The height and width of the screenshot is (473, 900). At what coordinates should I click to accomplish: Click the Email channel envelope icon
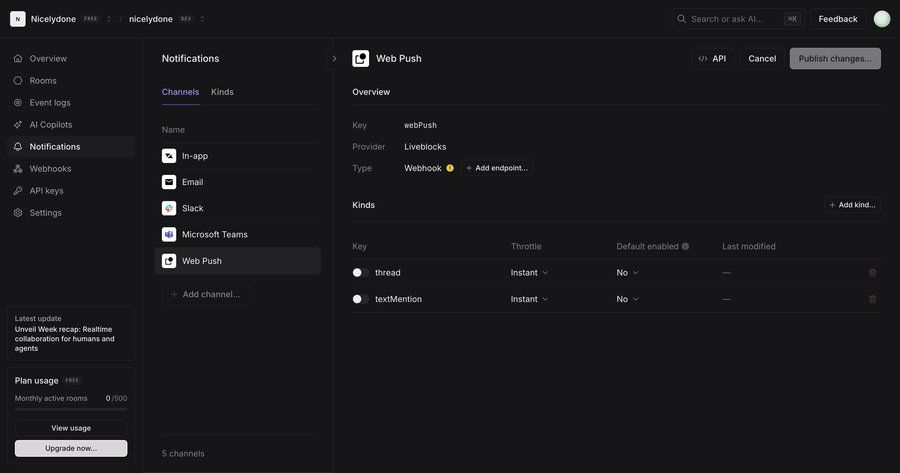pyautogui.click(x=169, y=182)
